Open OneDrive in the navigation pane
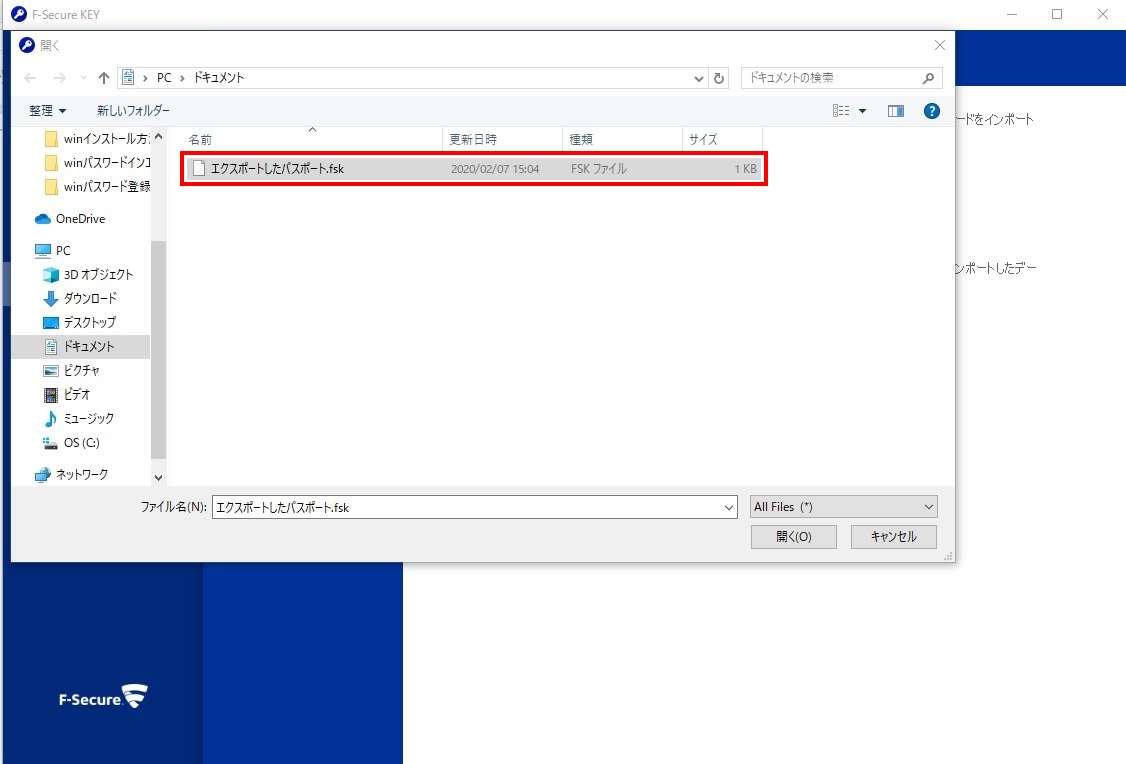 pos(79,219)
